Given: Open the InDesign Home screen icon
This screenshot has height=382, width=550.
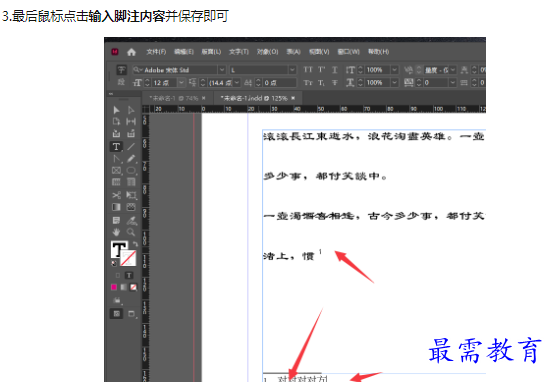Looking at the screenshot, I should pos(131,52).
